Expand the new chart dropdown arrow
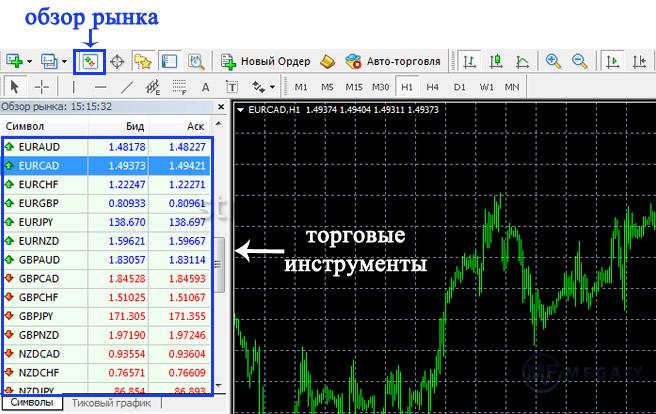Screen dimensions: 656x414 point(30,61)
